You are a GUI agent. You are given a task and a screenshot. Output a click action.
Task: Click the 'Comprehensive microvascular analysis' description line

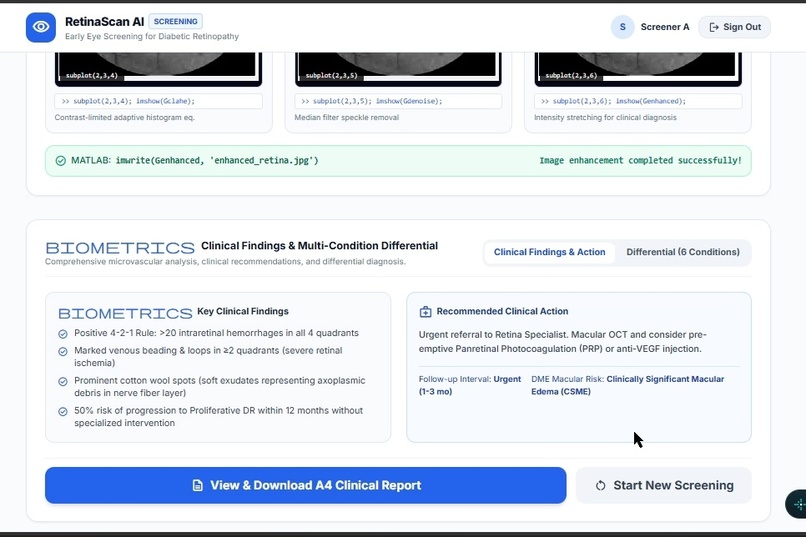pyautogui.click(x=225, y=262)
